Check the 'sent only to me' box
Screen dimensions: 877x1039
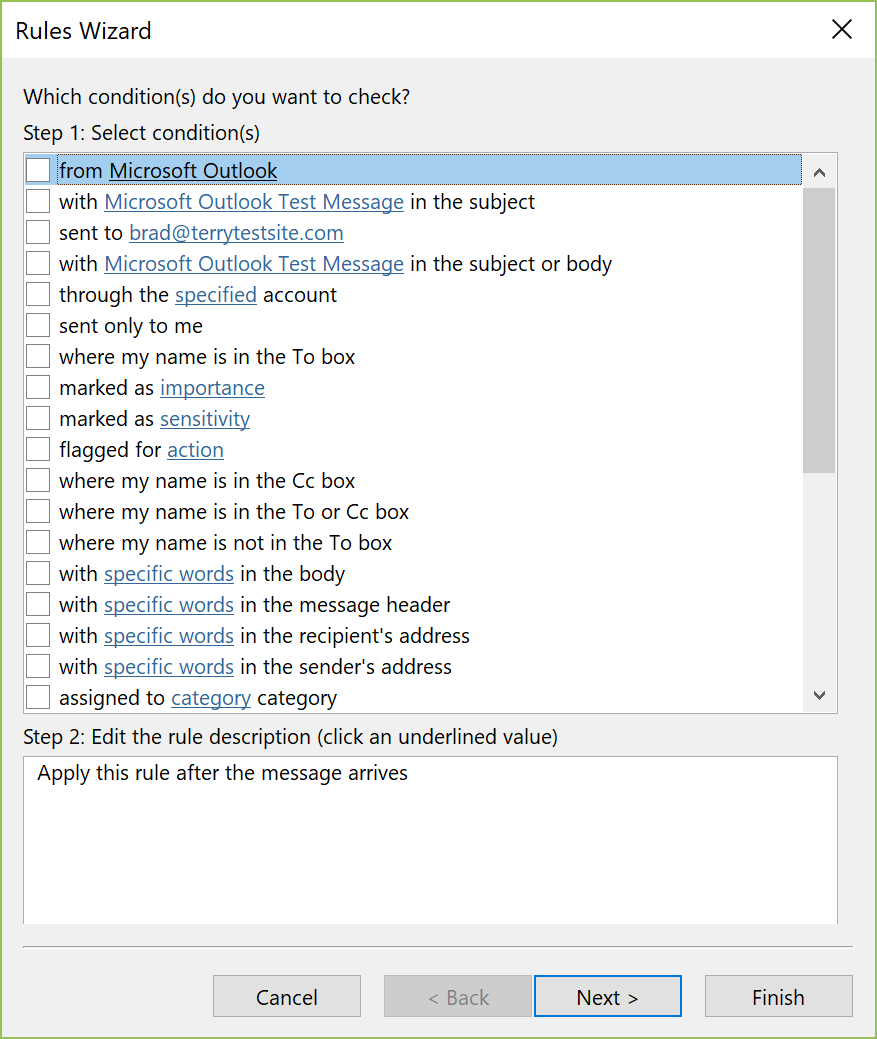38,325
